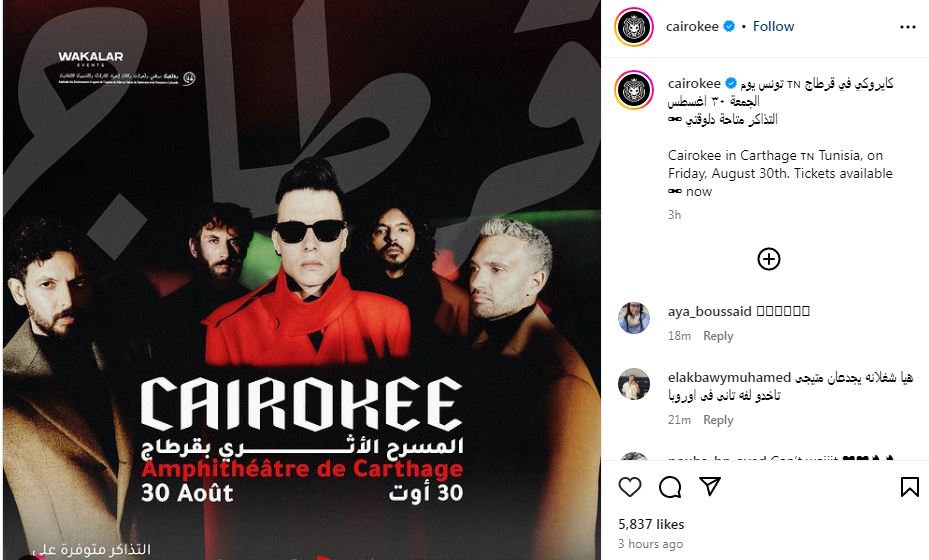Image resolution: width=929 pixels, height=560 pixels.
Task: Open elakbawymuhamed's profile avatar
Action: [x=634, y=384]
